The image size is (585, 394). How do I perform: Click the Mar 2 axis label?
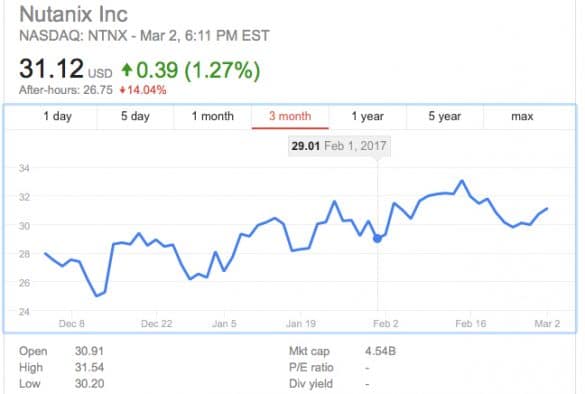547,323
